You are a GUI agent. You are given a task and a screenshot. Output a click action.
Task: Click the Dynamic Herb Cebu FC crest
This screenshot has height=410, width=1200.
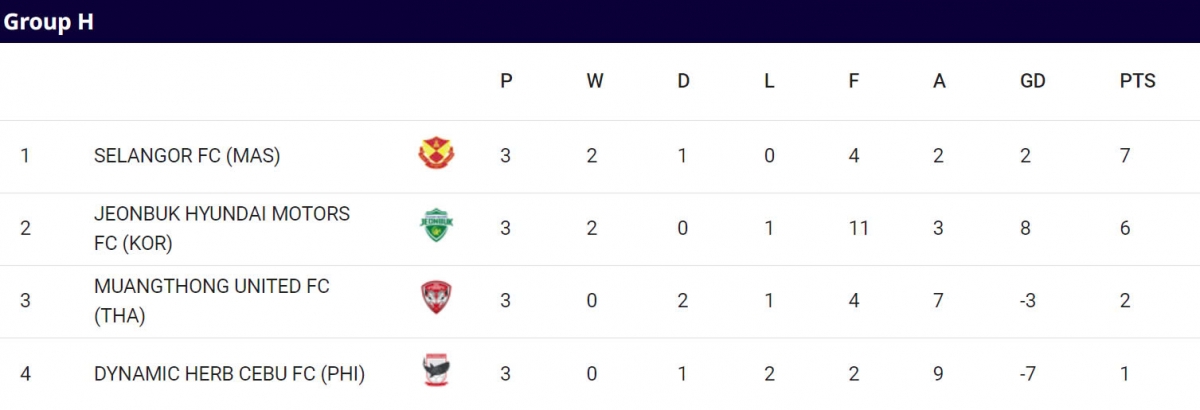click(436, 372)
